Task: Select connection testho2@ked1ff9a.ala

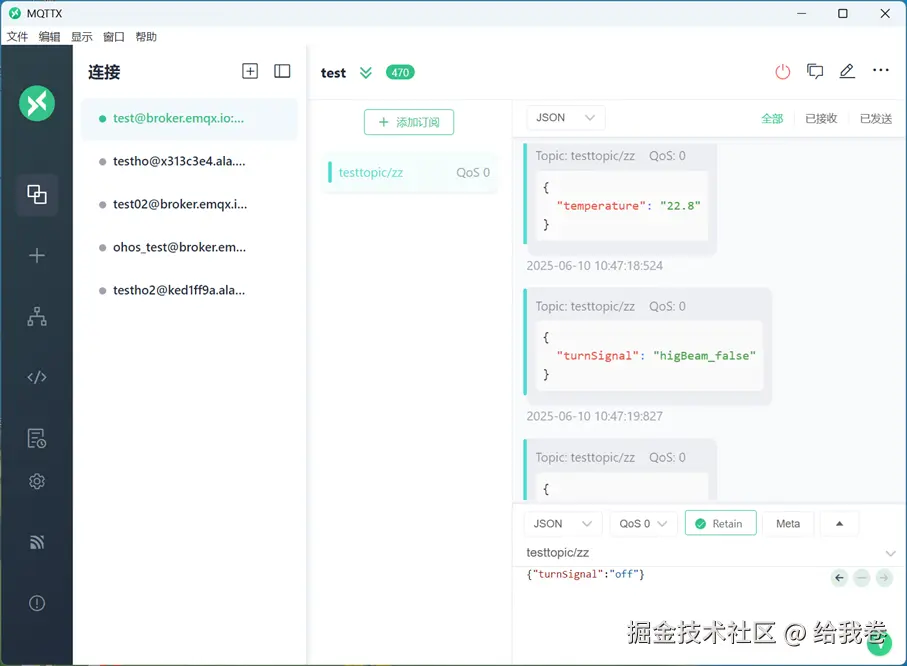Action: point(189,290)
